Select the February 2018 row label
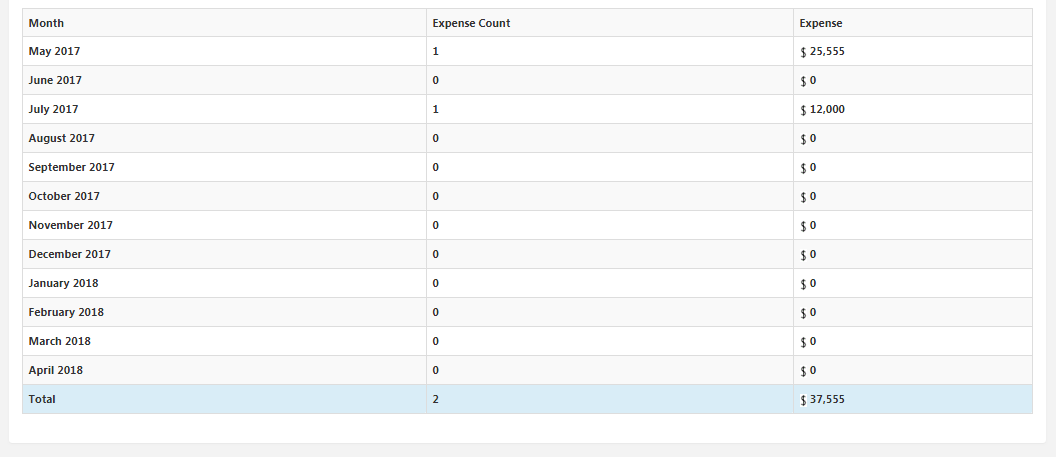 click(x=66, y=312)
